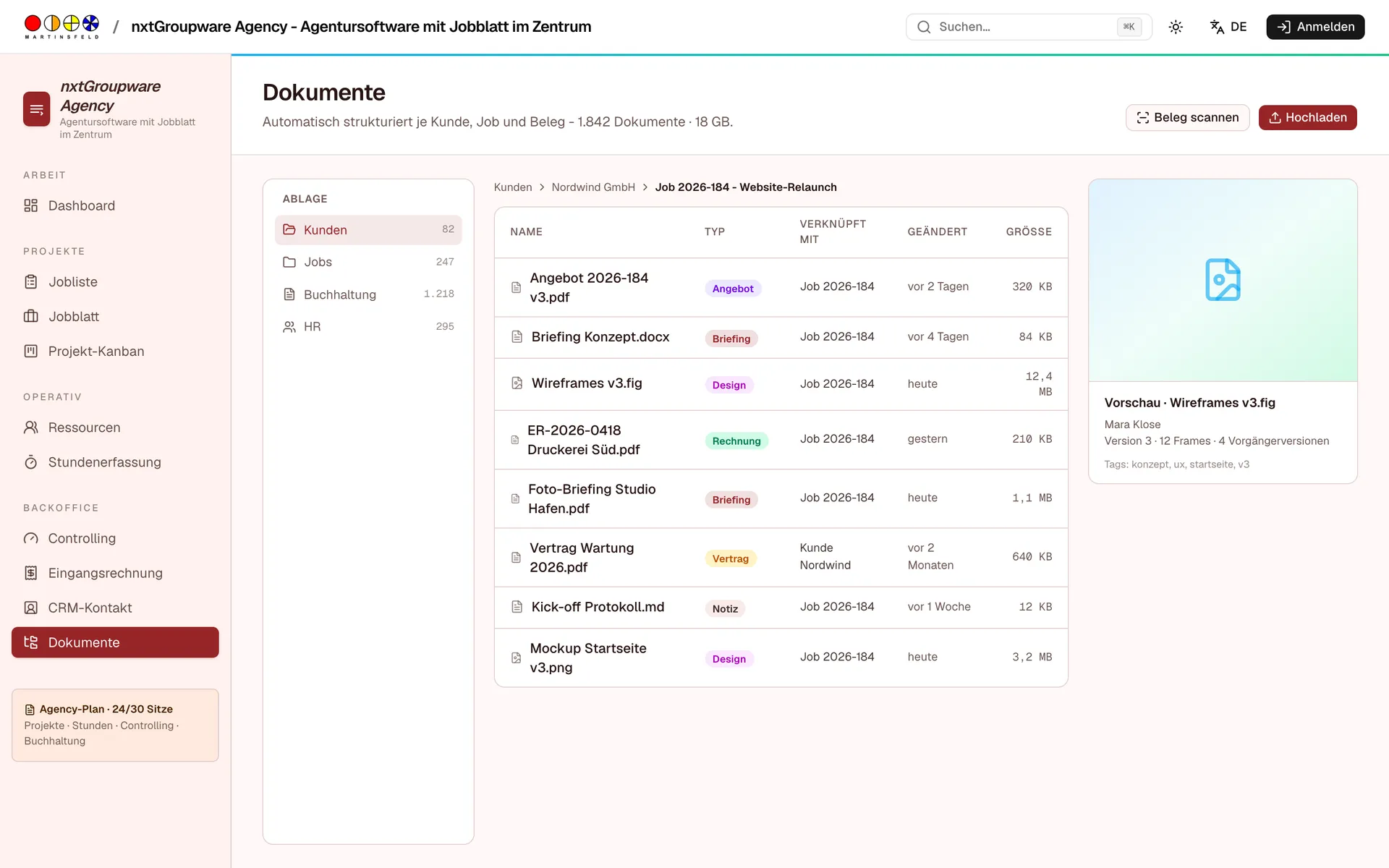Click the Stundenerfassung timer icon

coord(30,462)
